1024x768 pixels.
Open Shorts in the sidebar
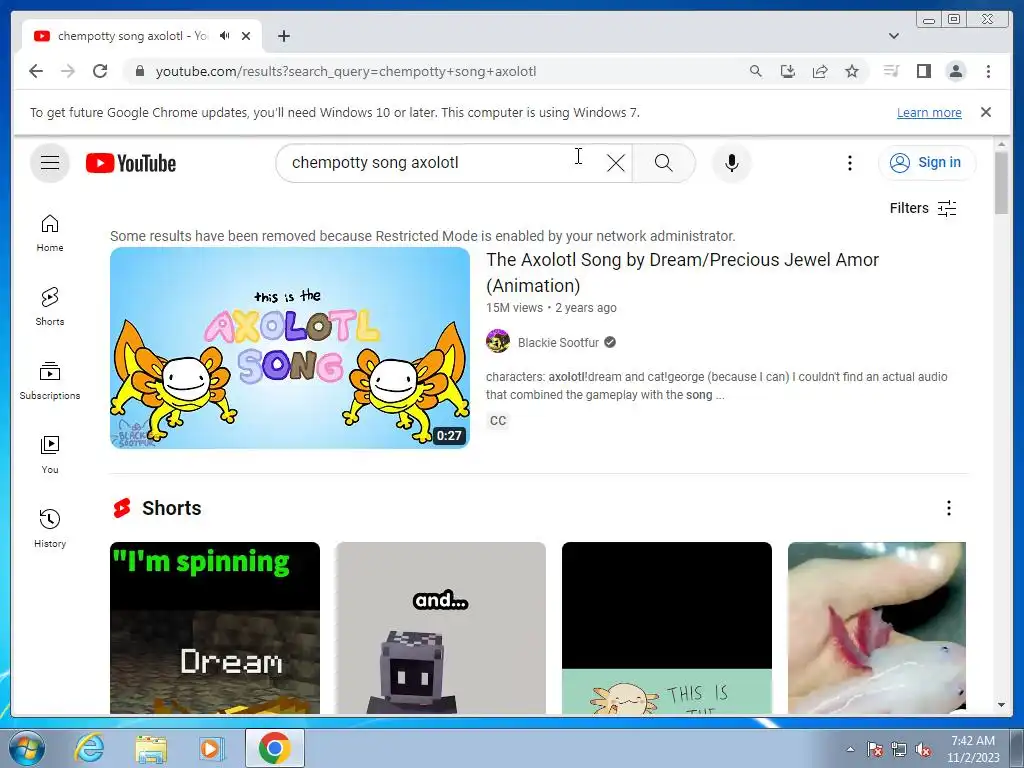50,307
